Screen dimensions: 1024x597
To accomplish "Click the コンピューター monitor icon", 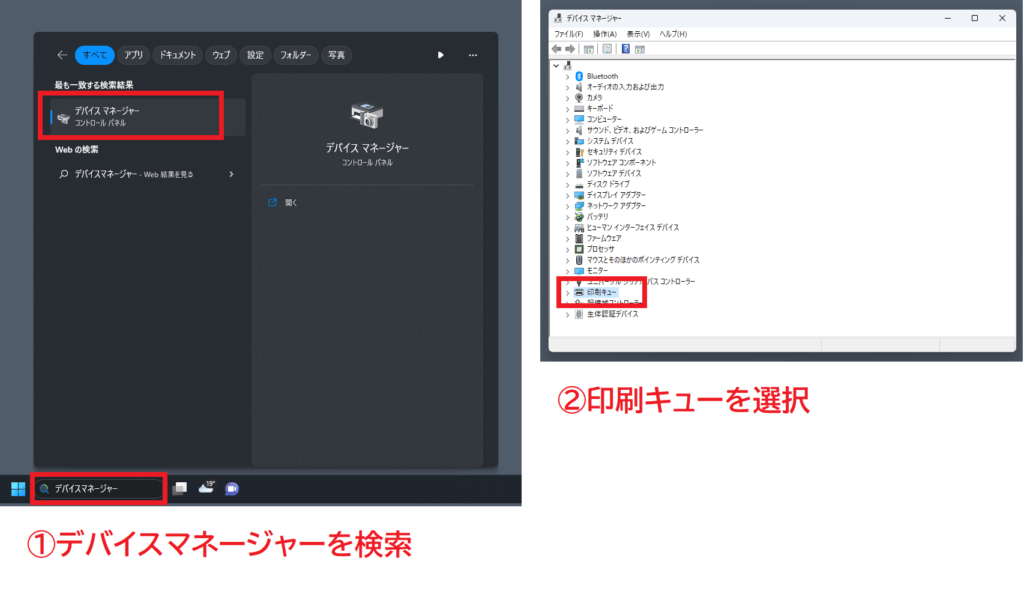I will pyautogui.click(x=579, y=120).
